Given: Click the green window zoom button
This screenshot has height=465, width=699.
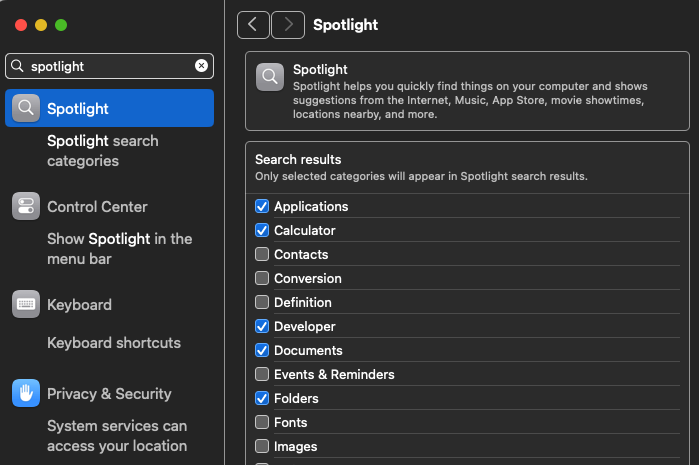Looking at the screenshot, I should click(x=61, y=25).
